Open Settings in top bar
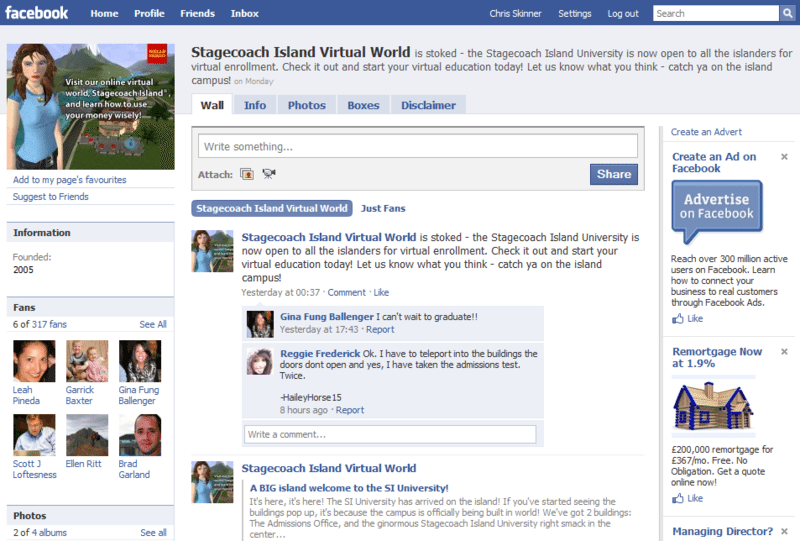 click(574, 13)
